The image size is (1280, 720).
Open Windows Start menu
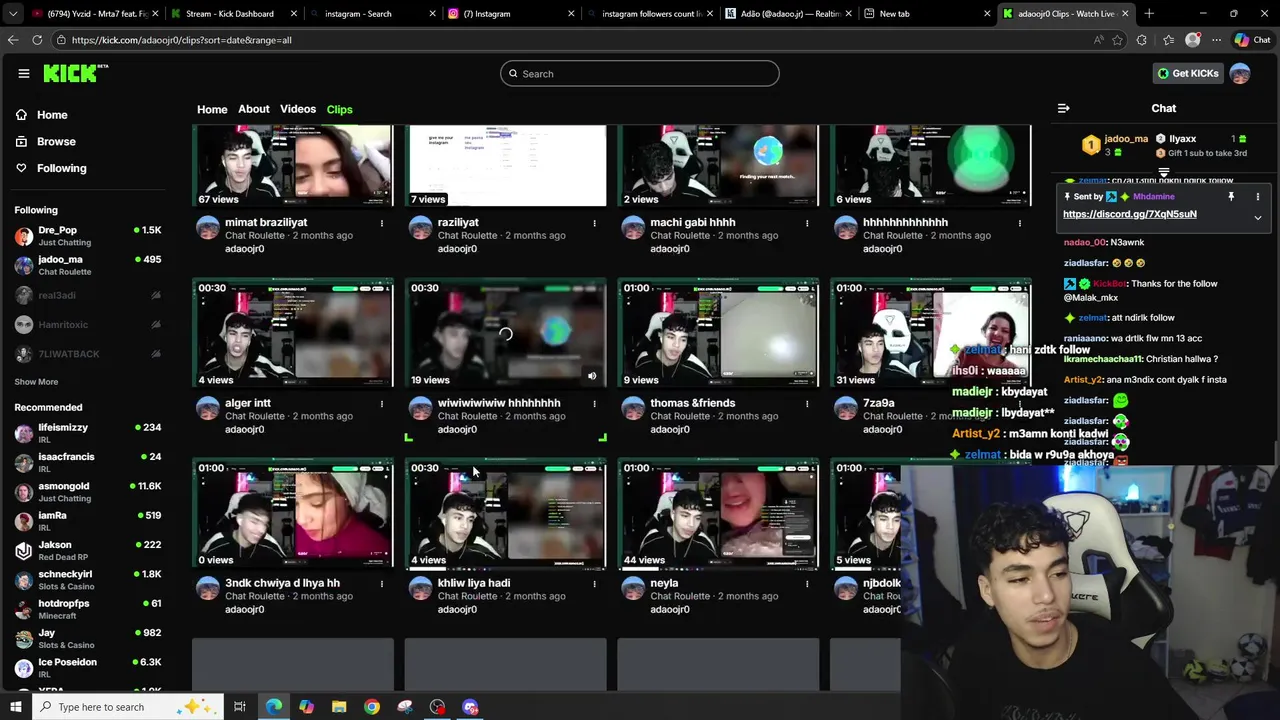[15, 707]
